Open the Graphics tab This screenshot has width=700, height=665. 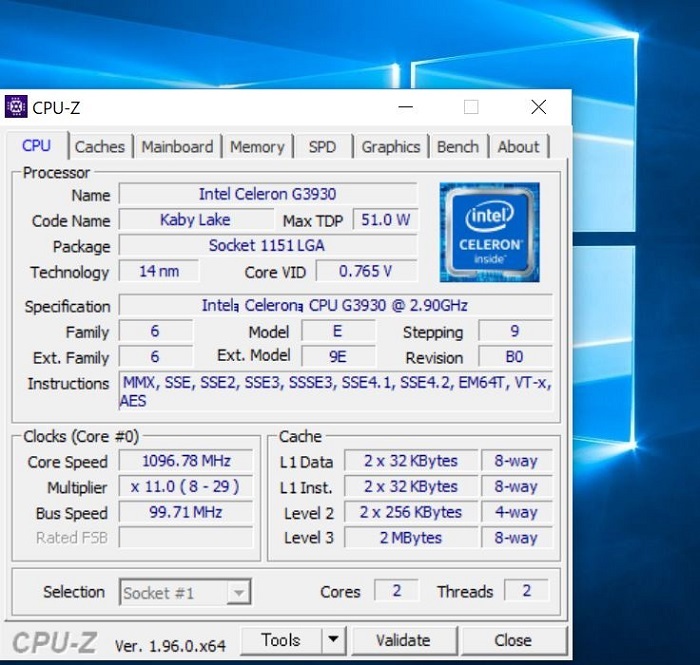click(391, 147)
